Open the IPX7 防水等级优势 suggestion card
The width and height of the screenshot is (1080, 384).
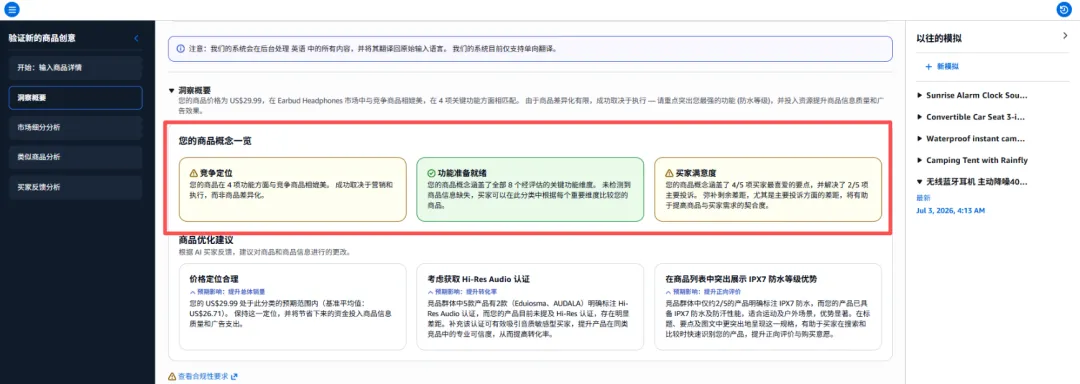(768, 307)
